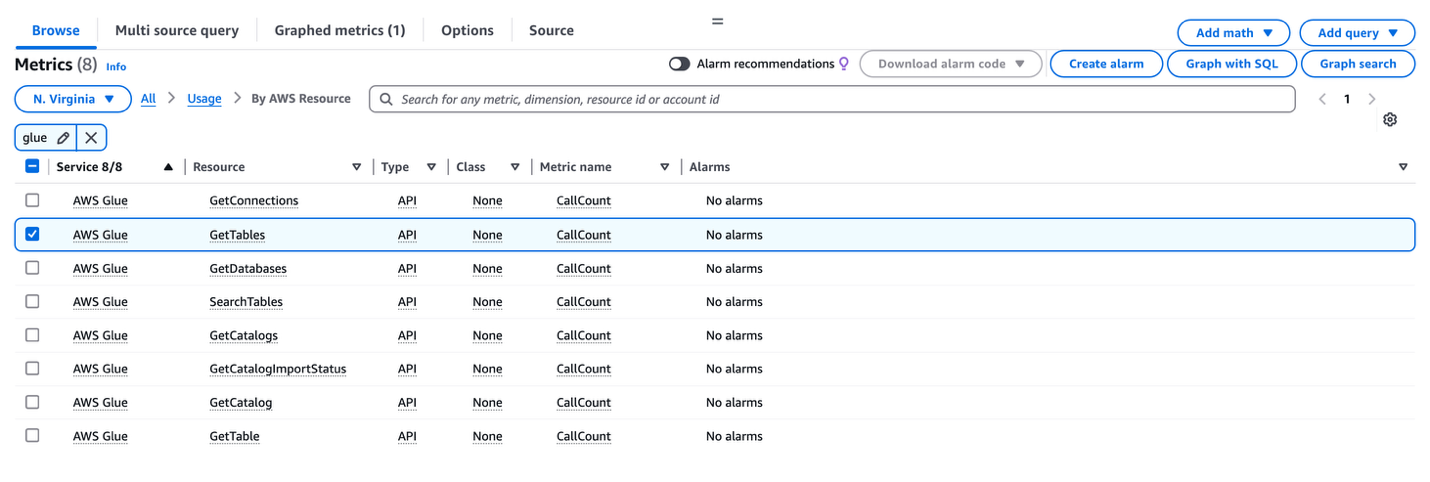The image size is (1430, 482).
Task: Uncheck the GetTables row checkbox
Action: pyautogui.click(x=32, y=234)
